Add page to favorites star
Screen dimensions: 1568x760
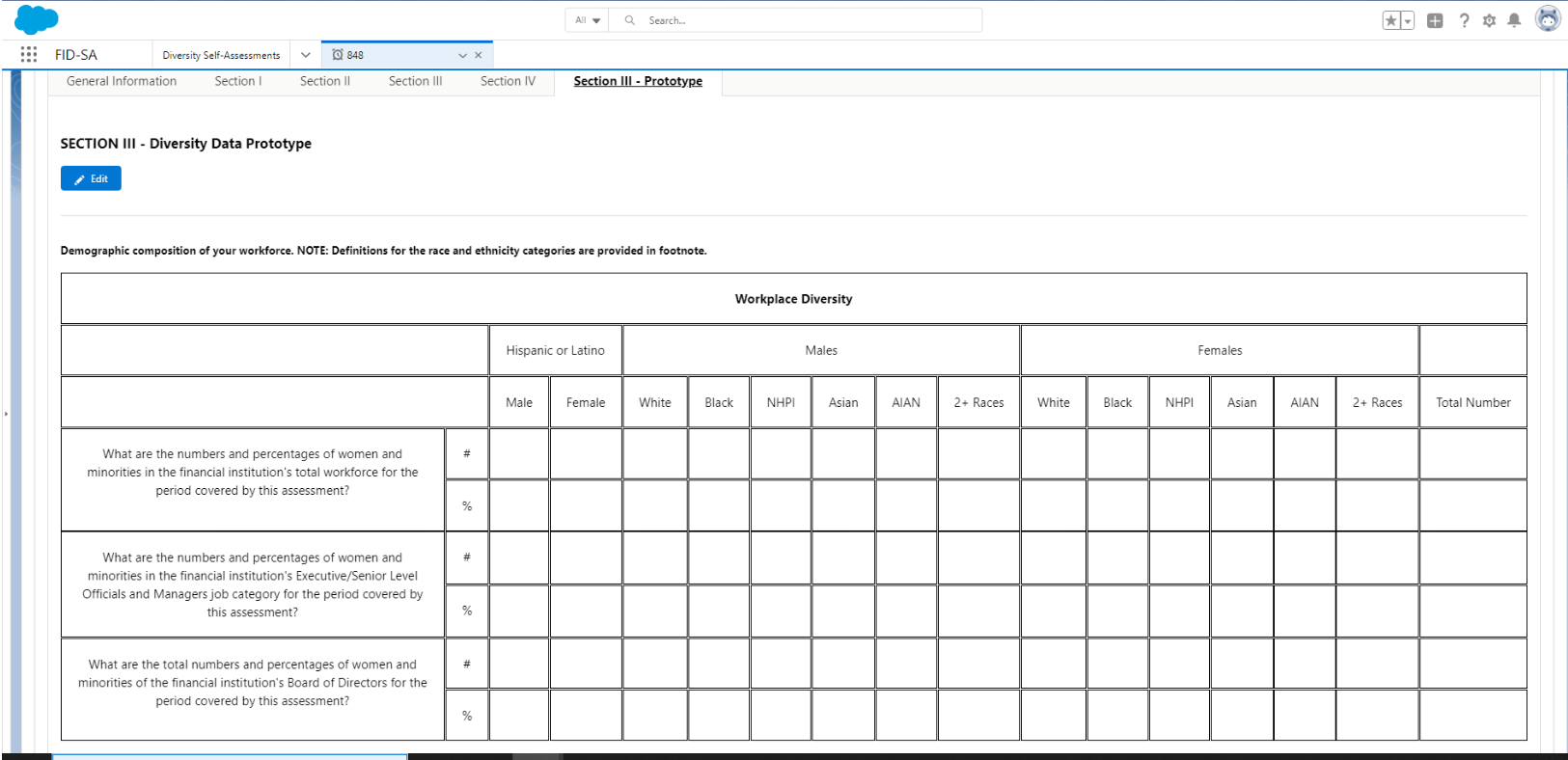tap(1390, 20)
